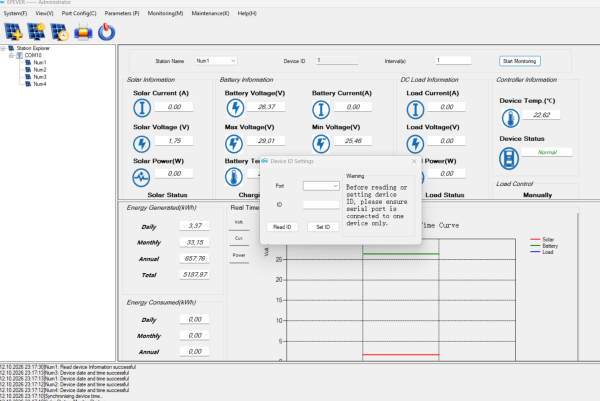The image size is (600, 401).
Task: Click the ID input field in dialog
Action: [x=321, y=205]
